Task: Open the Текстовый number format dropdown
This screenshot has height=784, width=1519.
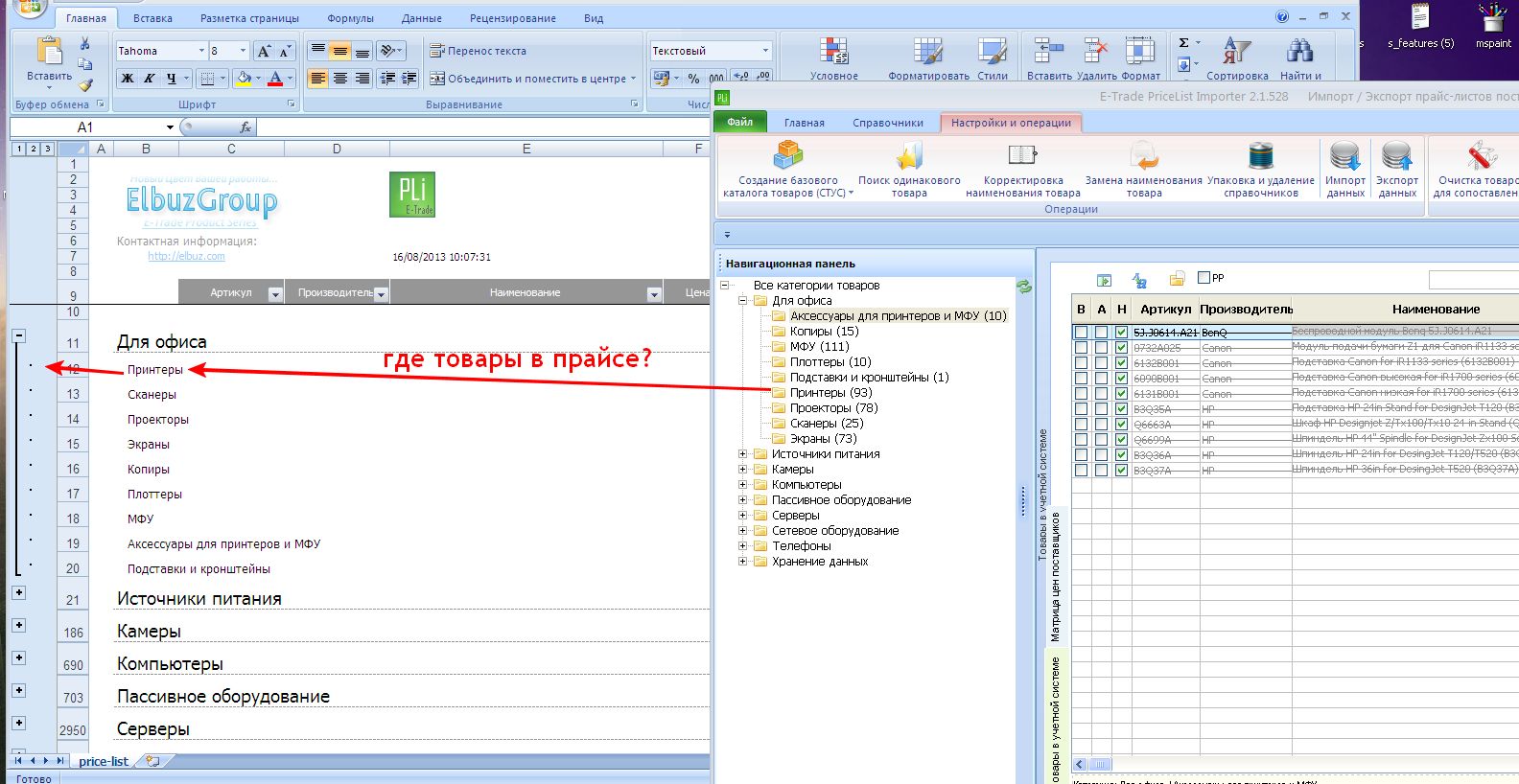Action: (764, 51)
